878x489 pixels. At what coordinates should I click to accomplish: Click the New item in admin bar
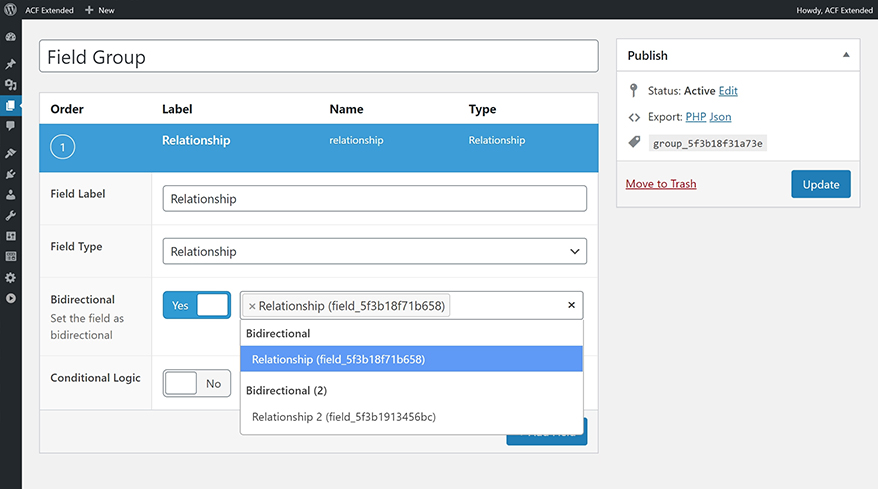point(100,10)
